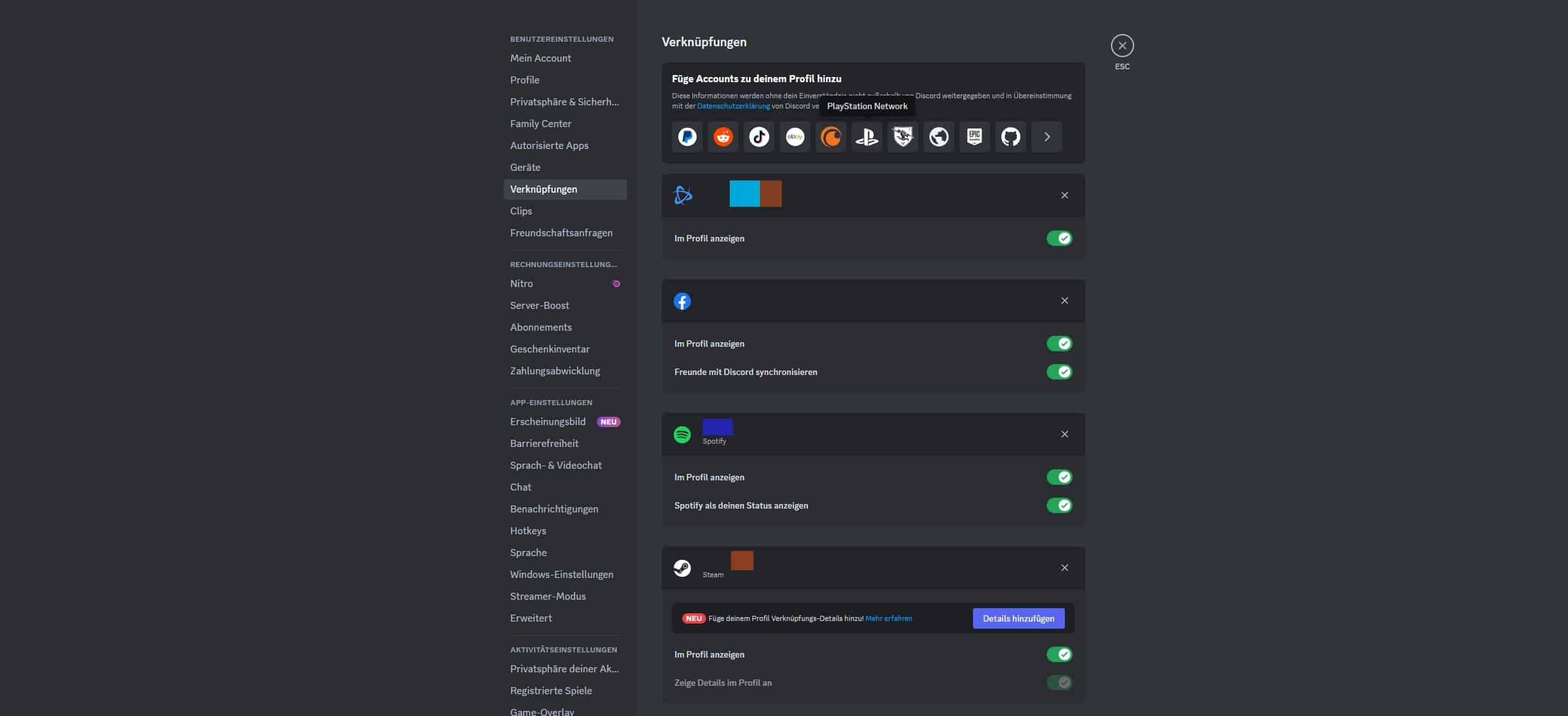
Task: Link a Crunchyroll account
Action: 831,137
